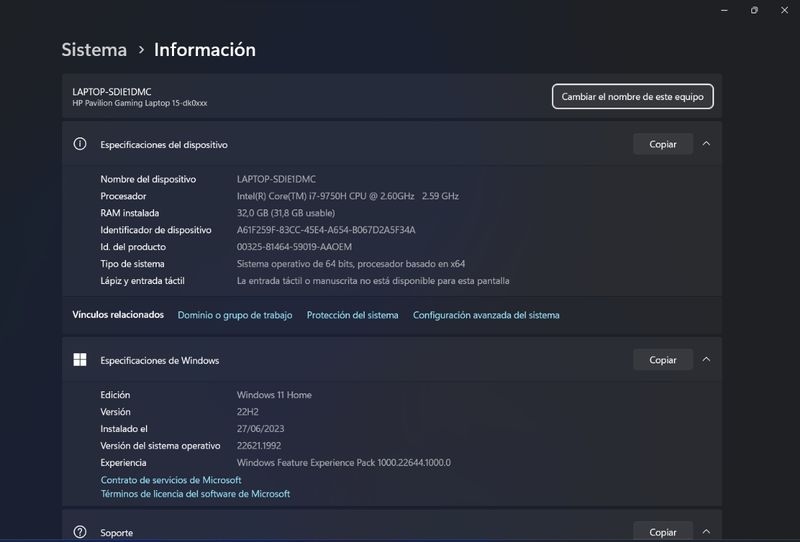The height and width of the screenshot is (542, 800).
Task: Click the Edición label
Action: click(x=115, y=395)
